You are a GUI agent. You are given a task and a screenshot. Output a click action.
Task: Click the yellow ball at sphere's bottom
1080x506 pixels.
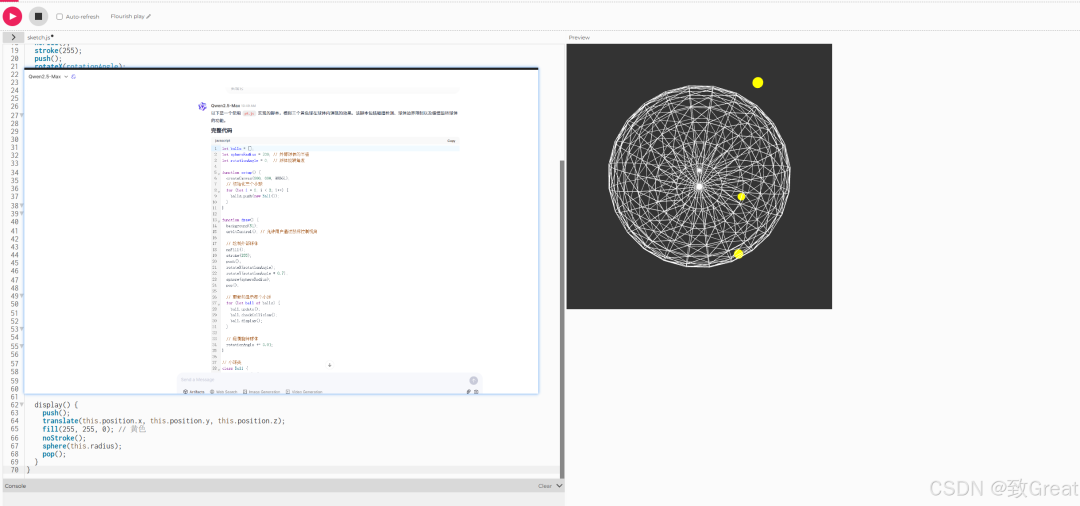(738, 254)
